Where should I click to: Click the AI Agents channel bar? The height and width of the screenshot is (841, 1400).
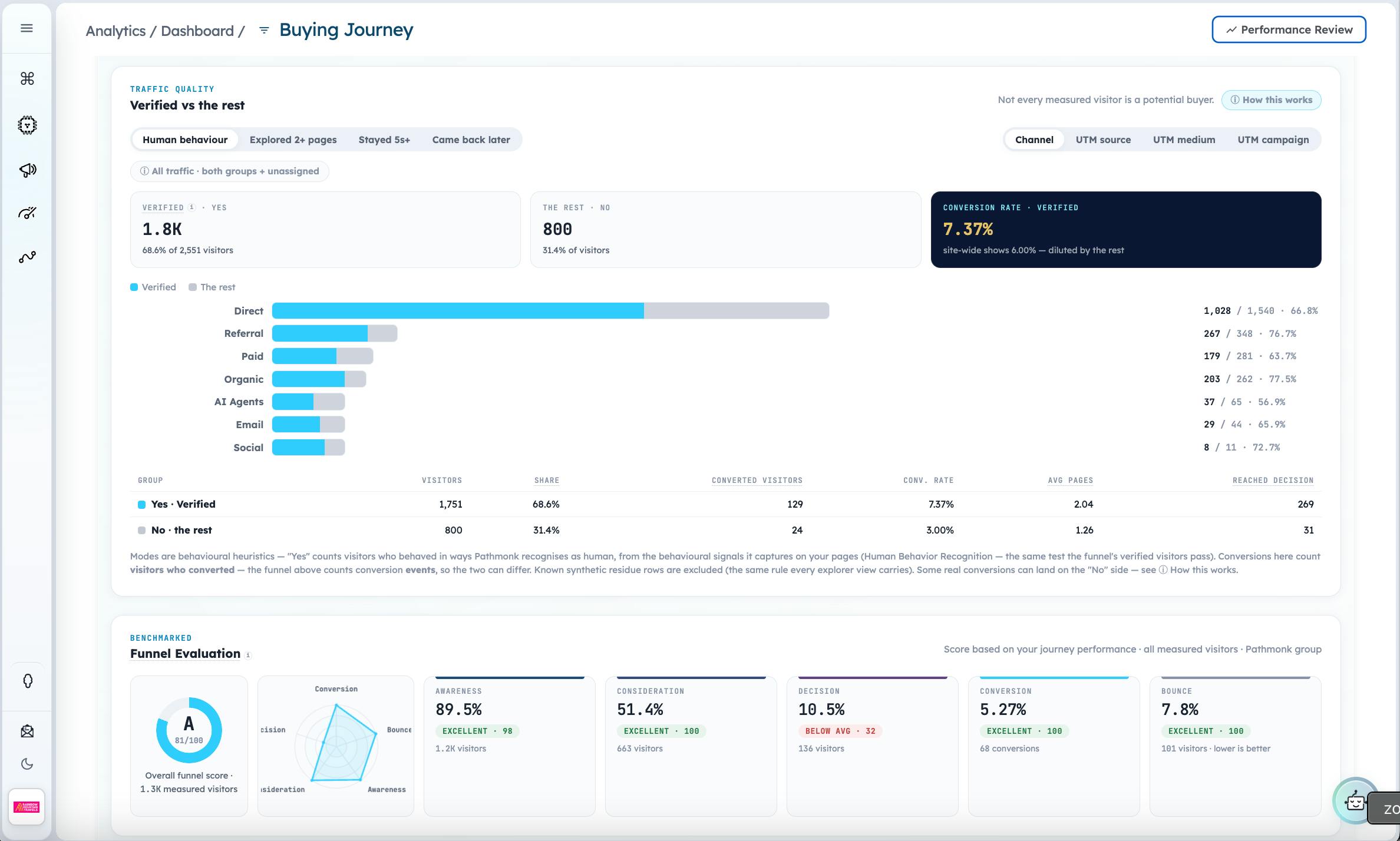308,402
